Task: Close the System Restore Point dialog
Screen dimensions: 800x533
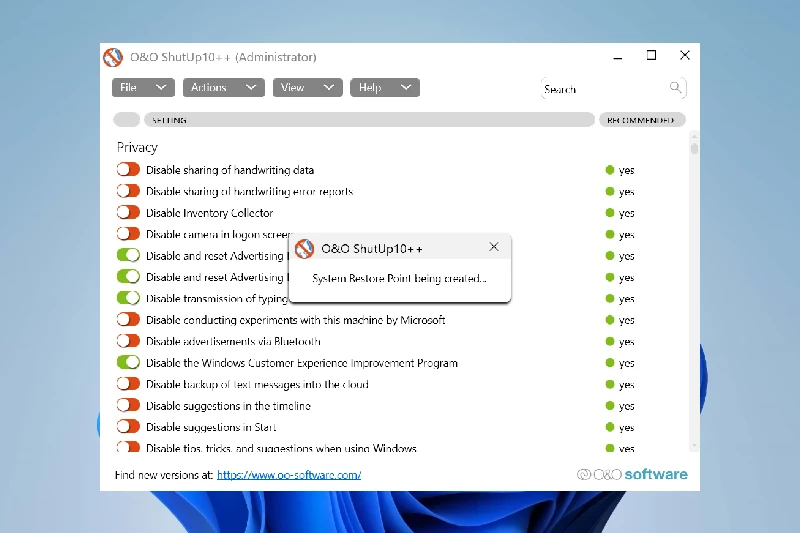Action: 494,247
